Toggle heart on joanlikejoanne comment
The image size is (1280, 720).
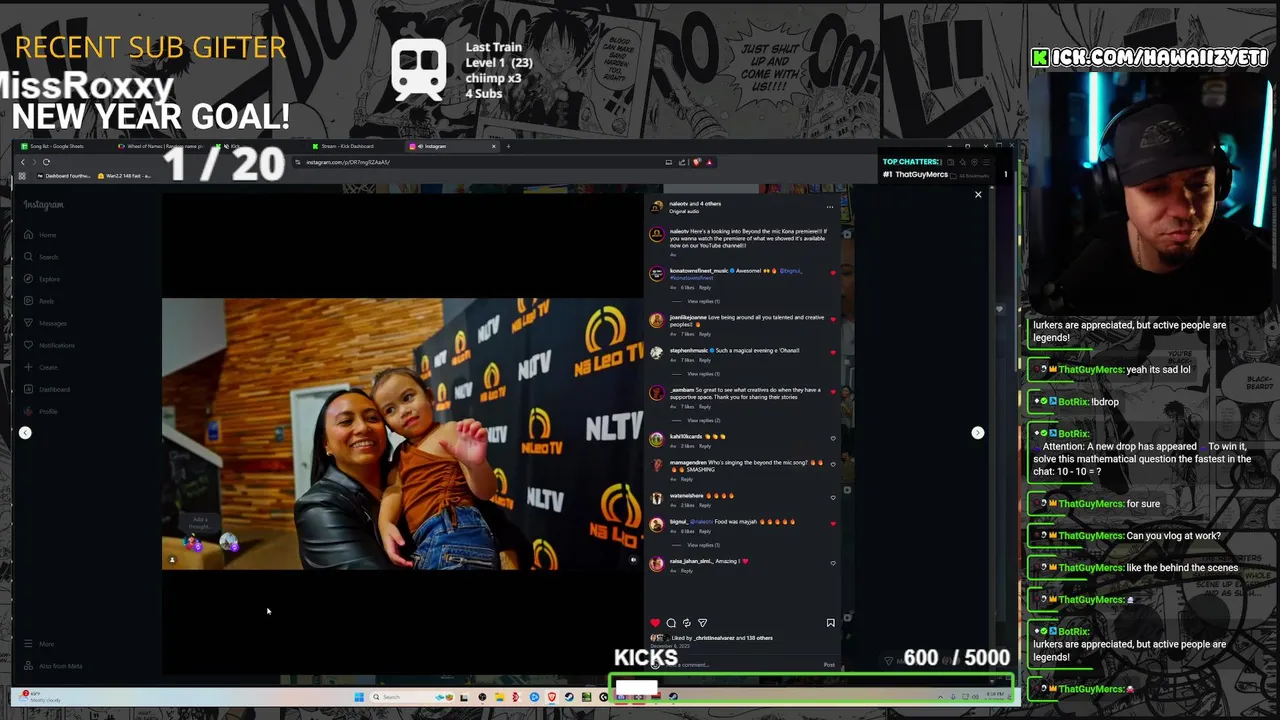point(833,320)
